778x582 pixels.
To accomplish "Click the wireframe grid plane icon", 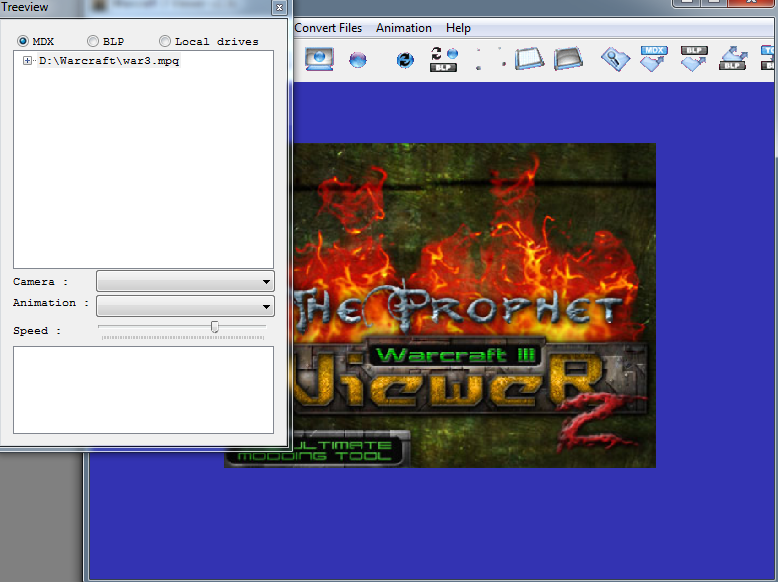I will click(529, 59).
